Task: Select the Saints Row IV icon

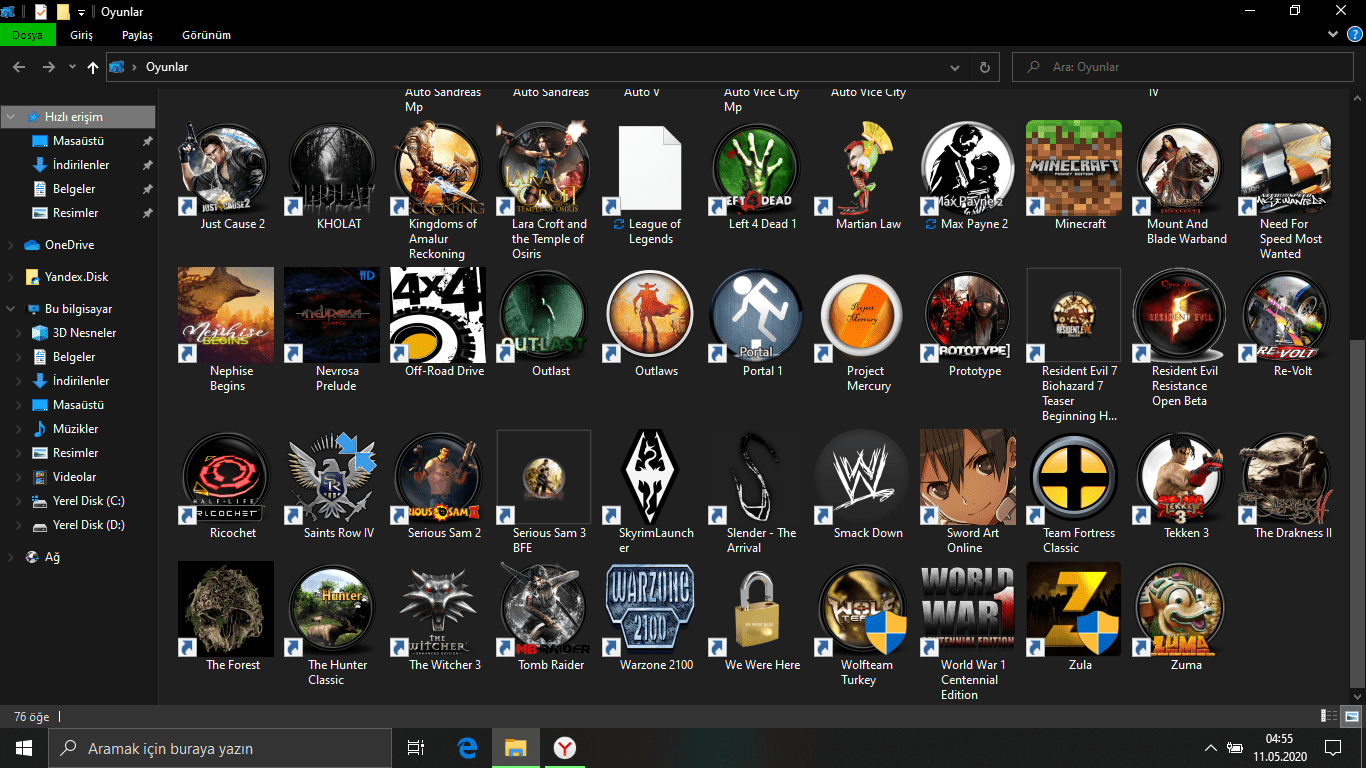Action: tap(332, 477)
